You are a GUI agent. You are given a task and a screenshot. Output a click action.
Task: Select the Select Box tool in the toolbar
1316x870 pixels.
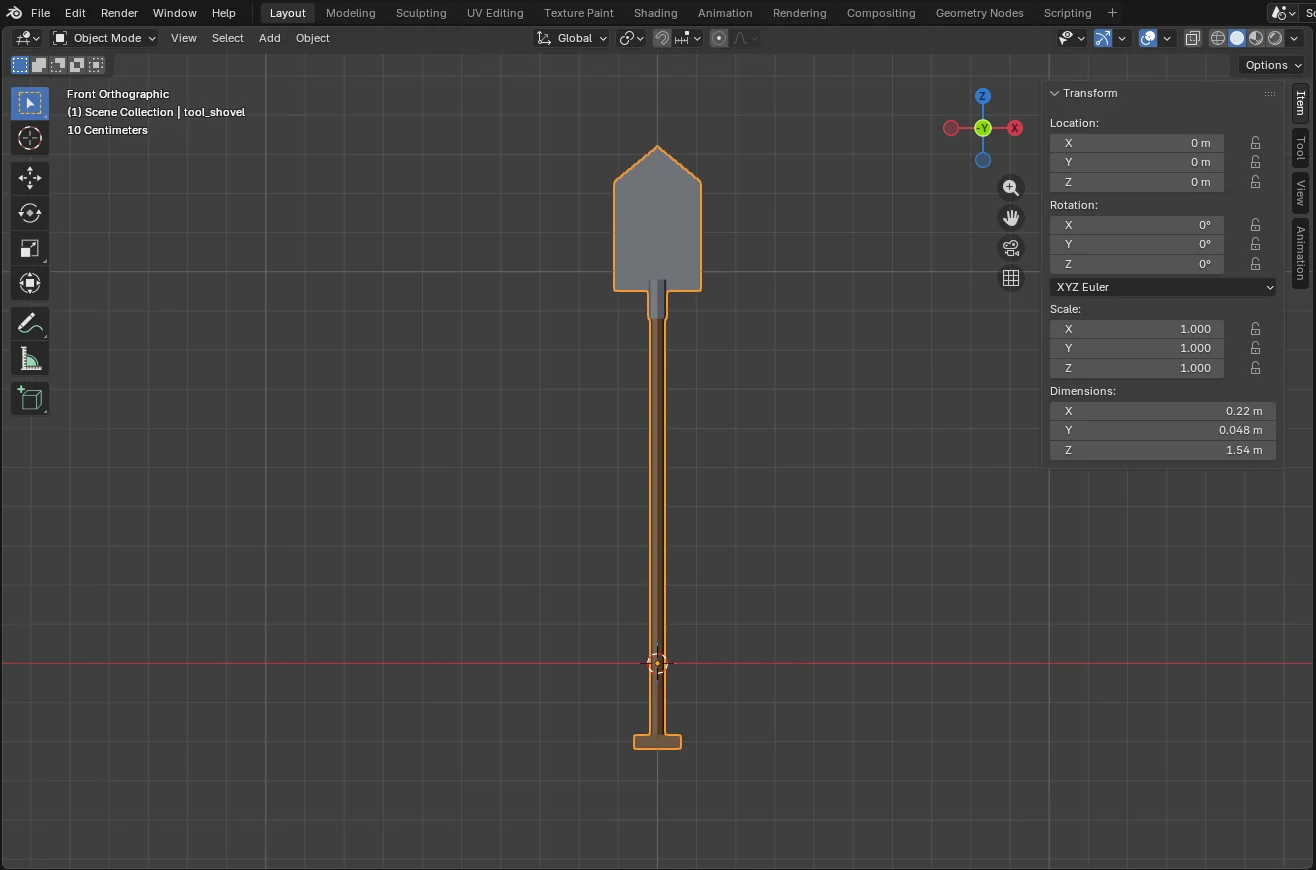click(29, 103)
